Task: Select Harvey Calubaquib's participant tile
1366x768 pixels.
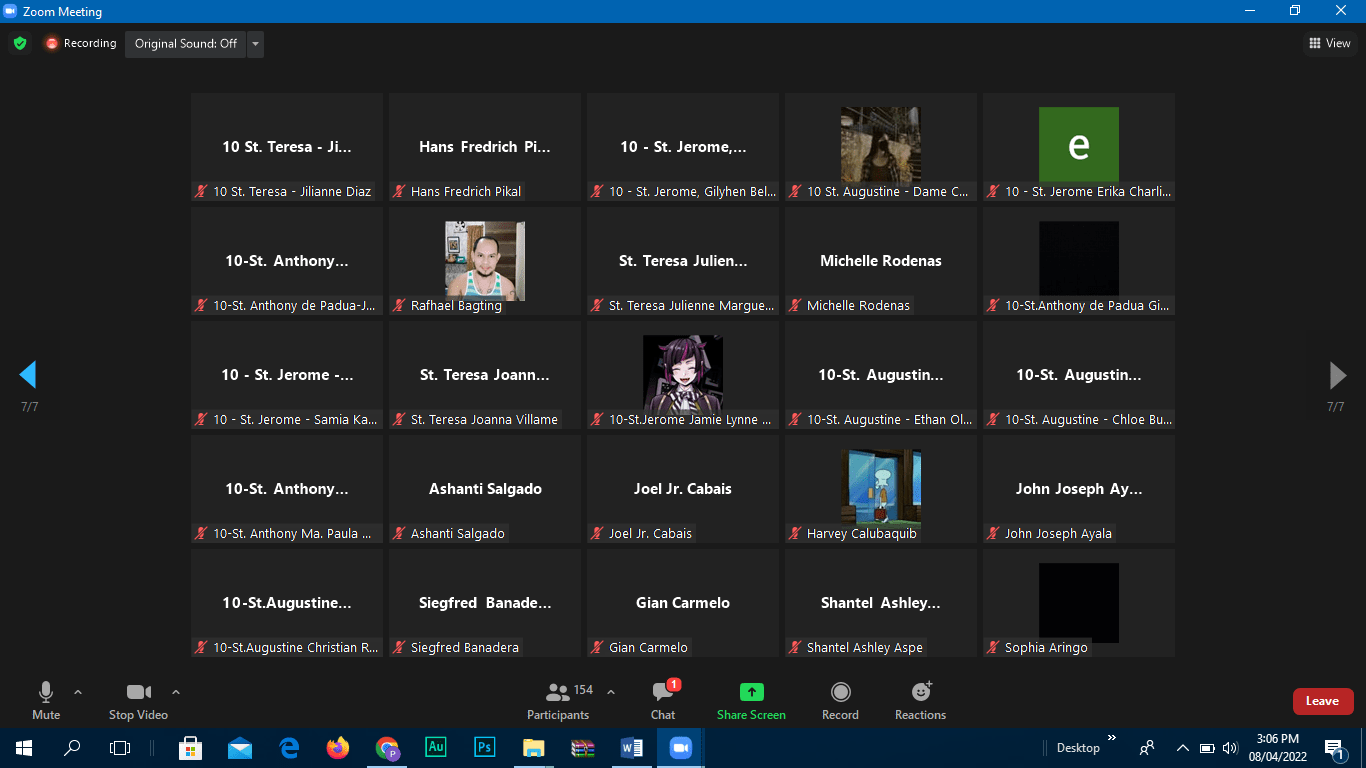Action: (x=881, y=489)
